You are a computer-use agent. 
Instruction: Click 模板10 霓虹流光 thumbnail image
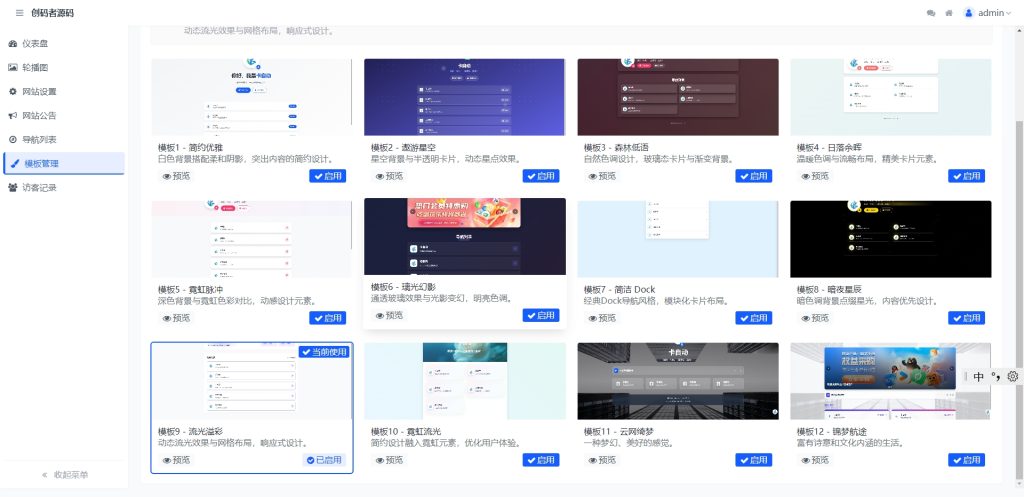[464, 381]
